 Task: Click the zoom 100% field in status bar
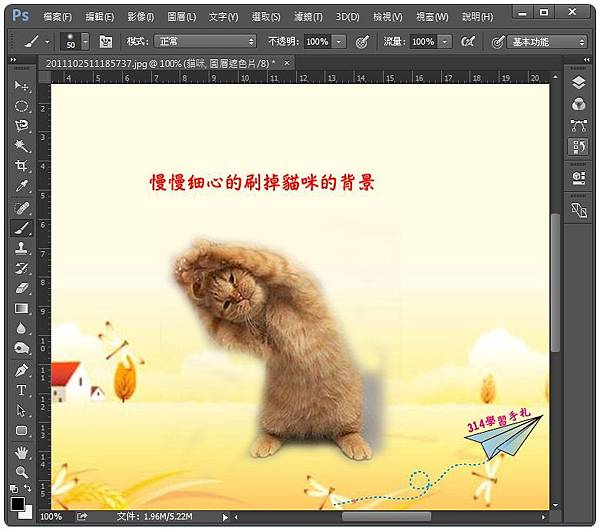pos(51,517)
